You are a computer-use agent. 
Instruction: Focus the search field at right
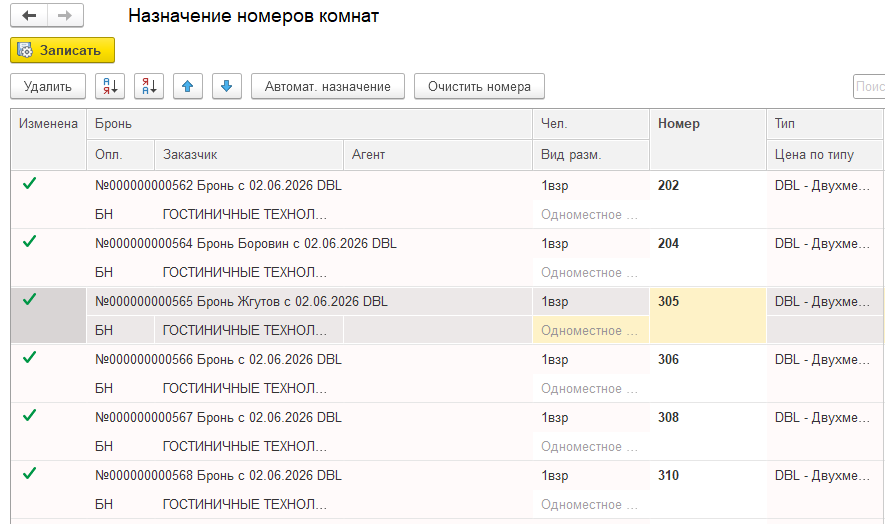coord(869,86)
